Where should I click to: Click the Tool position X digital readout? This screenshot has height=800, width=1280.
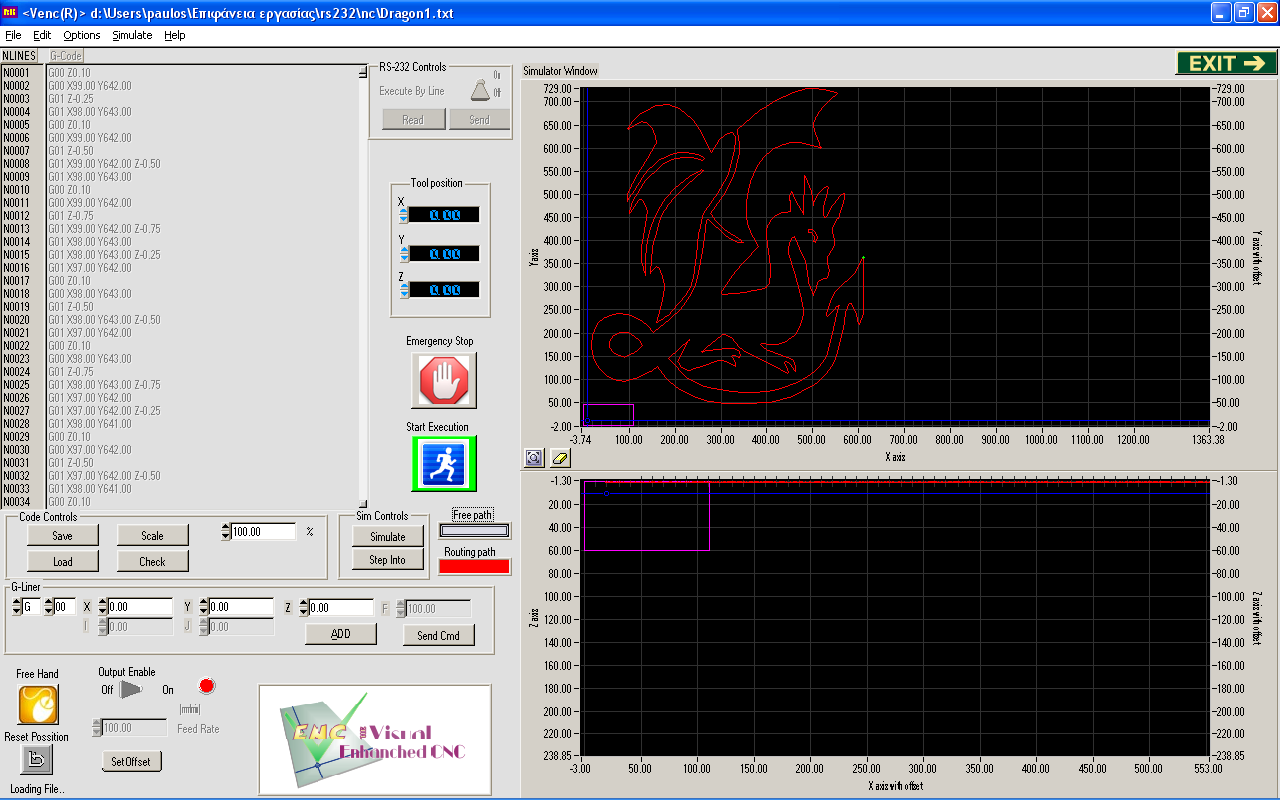pos(445,214)
